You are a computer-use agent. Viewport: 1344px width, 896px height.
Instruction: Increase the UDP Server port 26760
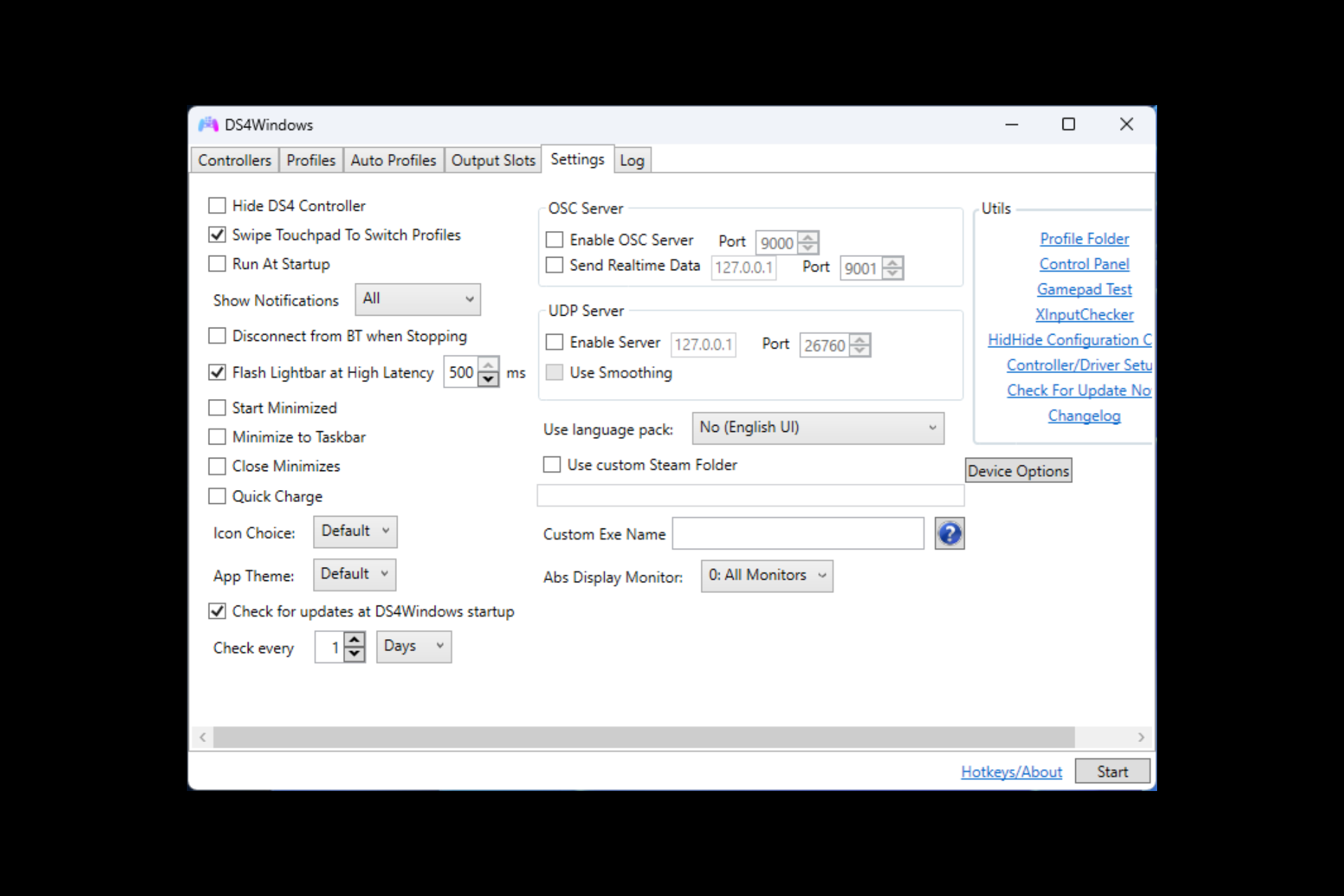860,339
